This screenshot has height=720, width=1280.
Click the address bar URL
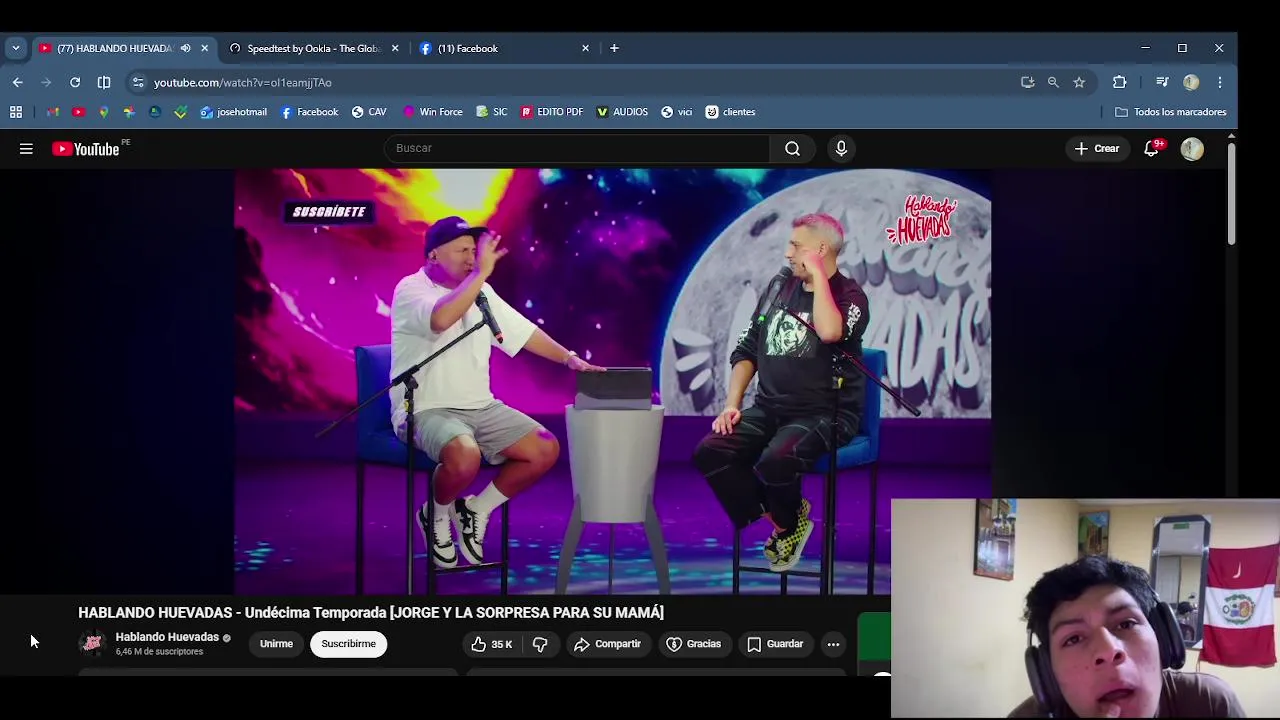[243, 82]
